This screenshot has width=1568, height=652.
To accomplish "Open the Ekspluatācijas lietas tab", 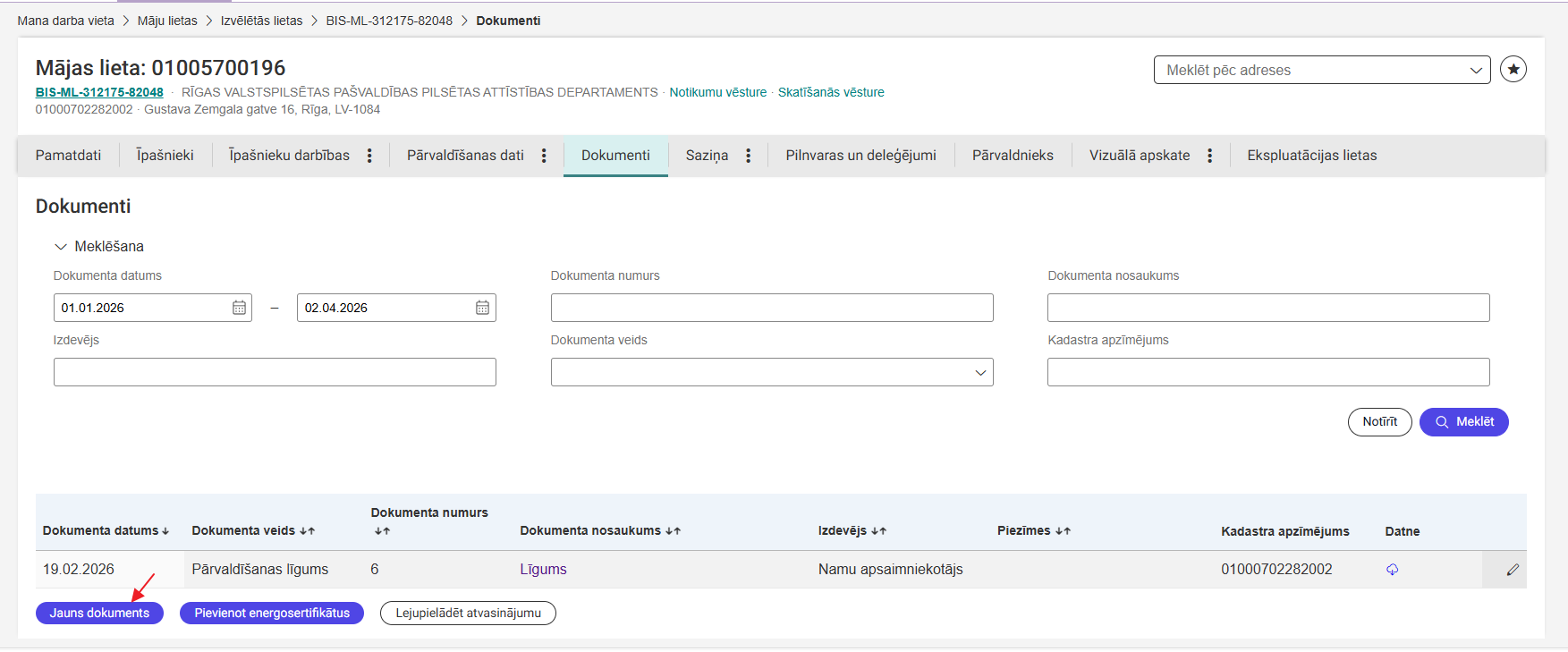I will click(1311, 156).
